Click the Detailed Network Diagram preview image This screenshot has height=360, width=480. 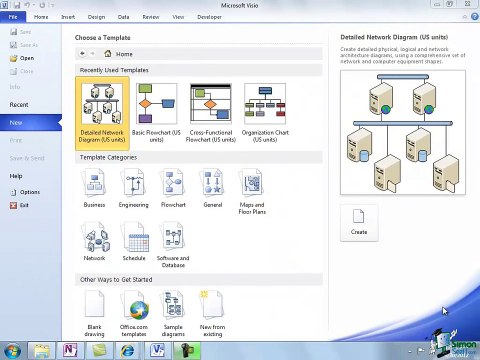(x=403, y=132)
